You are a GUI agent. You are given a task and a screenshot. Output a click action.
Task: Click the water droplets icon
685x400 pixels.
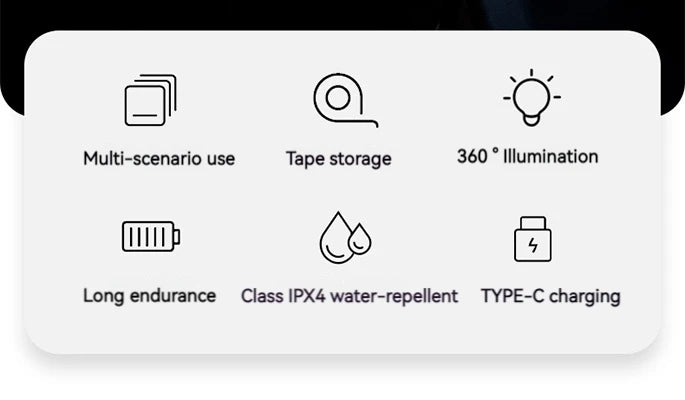[x=344, y=237]
